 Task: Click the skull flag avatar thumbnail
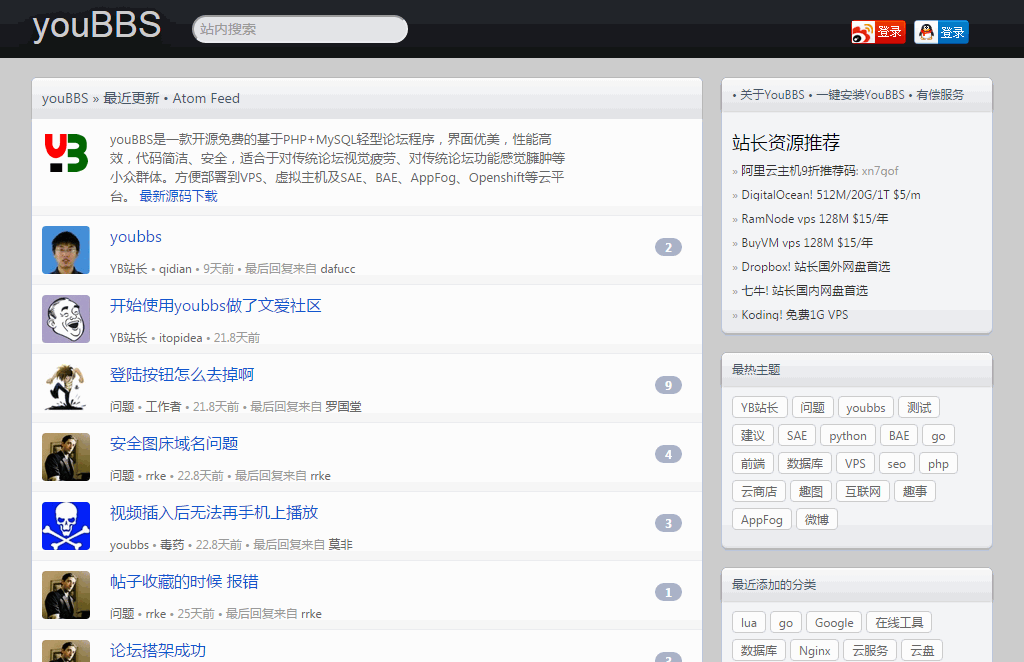tap(65, 520)
